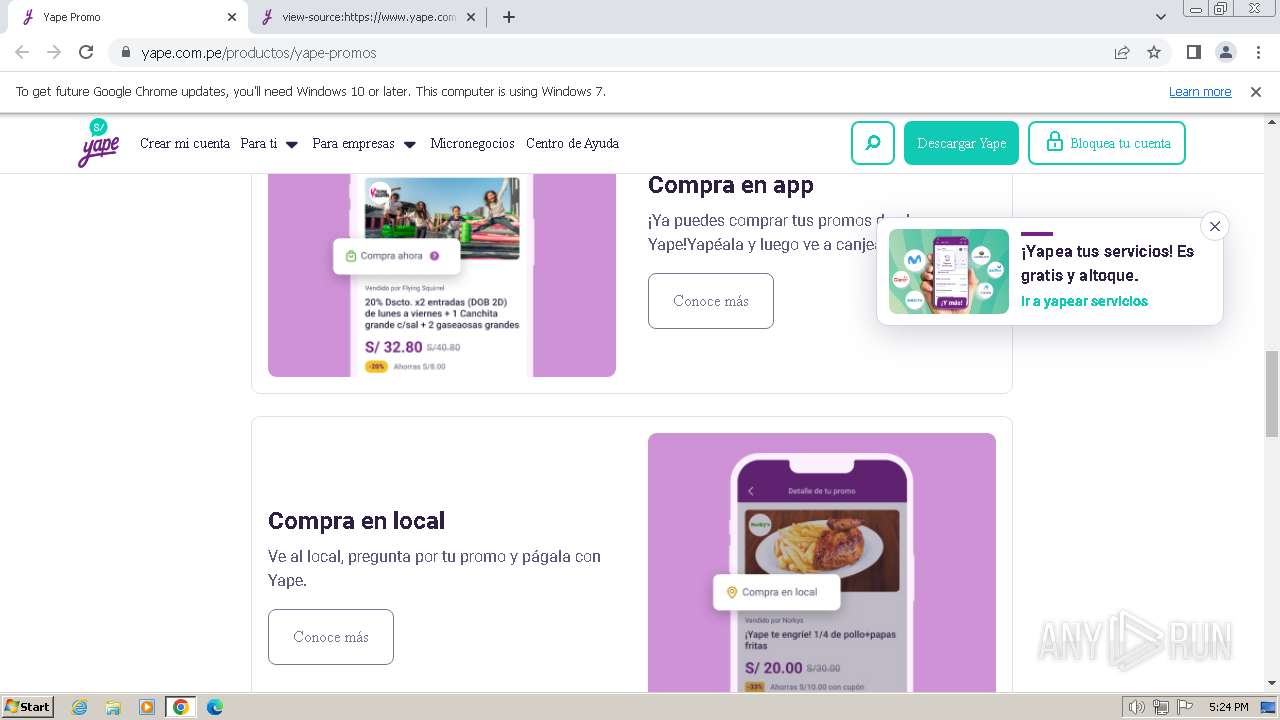The image size is (1280, 720).
Task: Open a new tab with the plus button
Action: 509,17
